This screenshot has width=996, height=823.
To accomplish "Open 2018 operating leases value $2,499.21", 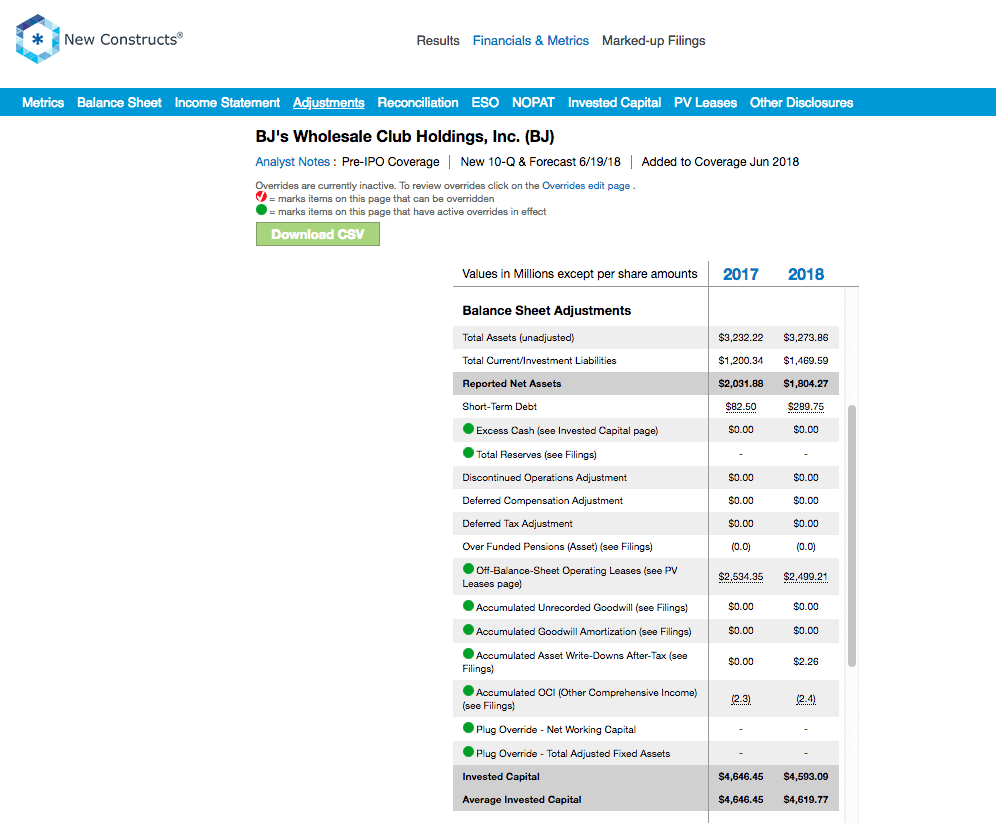I will (805, 577).
